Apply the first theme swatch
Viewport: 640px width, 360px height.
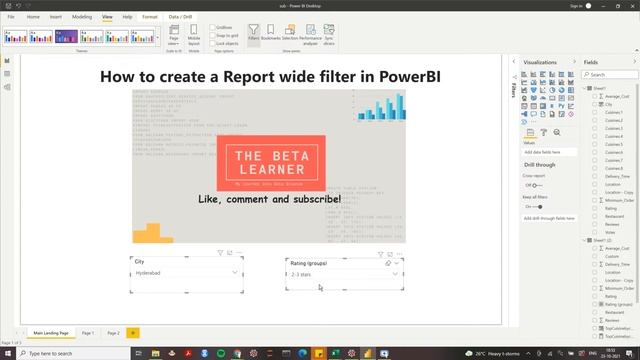[16, 37]
